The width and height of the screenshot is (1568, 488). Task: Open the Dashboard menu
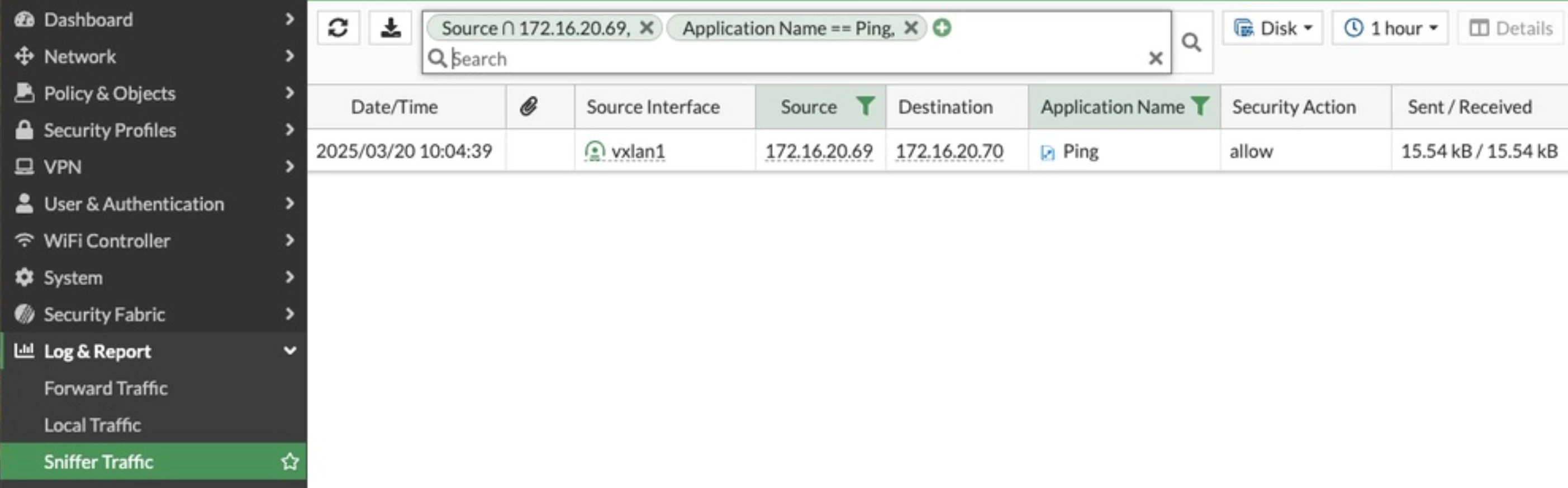153,20
